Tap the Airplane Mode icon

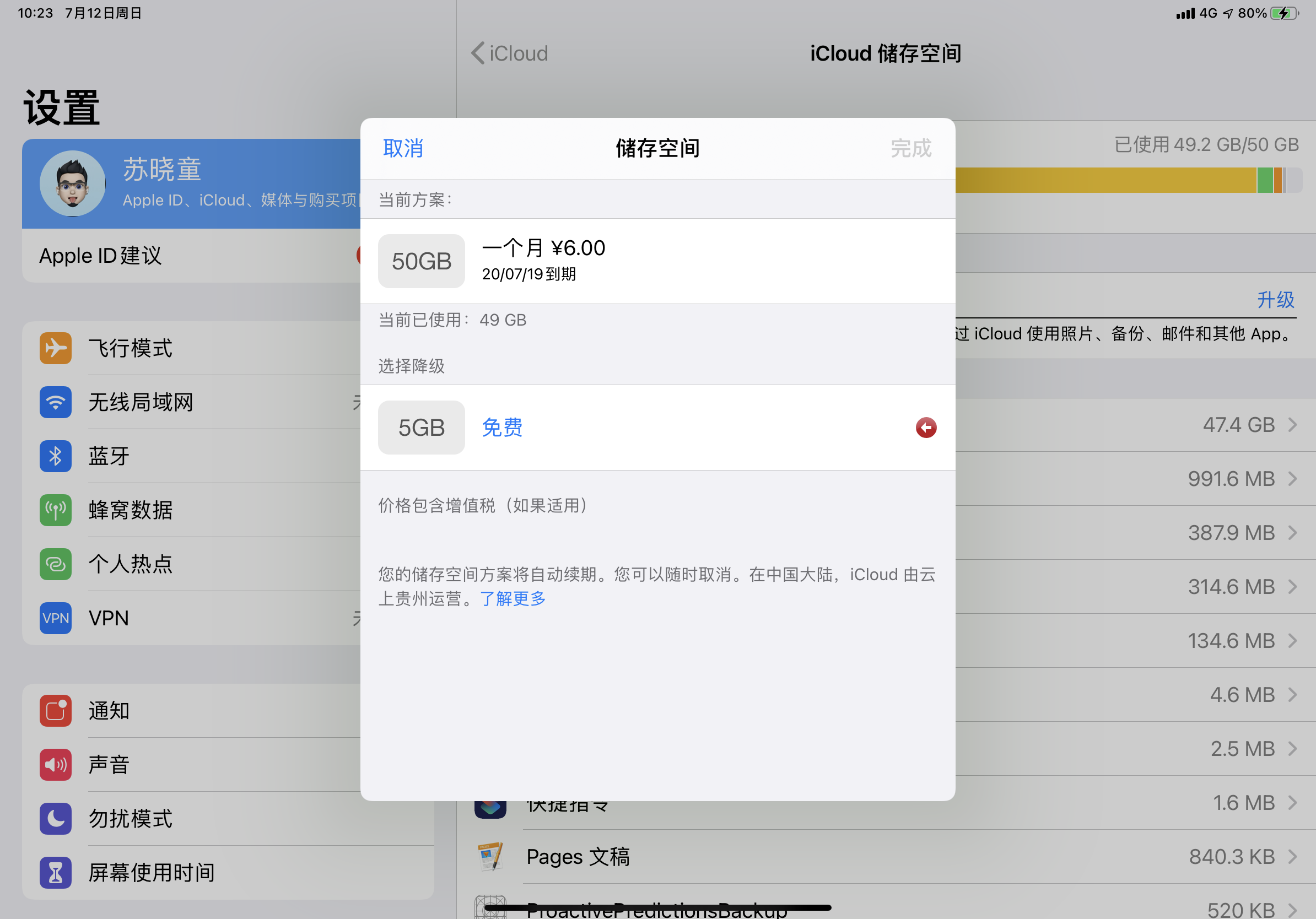click(x=56, y=348)
